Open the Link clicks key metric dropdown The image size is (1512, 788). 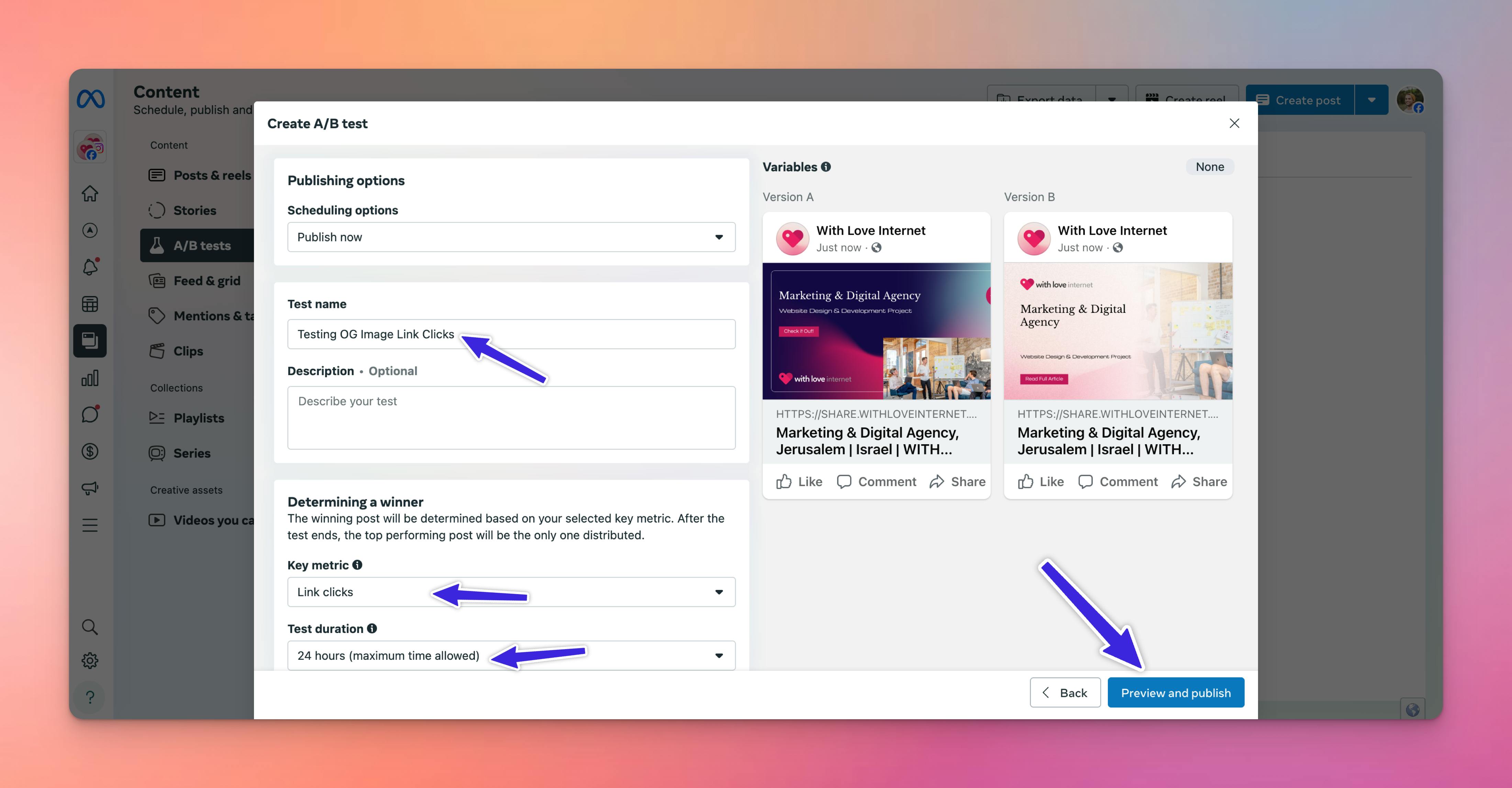[511, 592]
